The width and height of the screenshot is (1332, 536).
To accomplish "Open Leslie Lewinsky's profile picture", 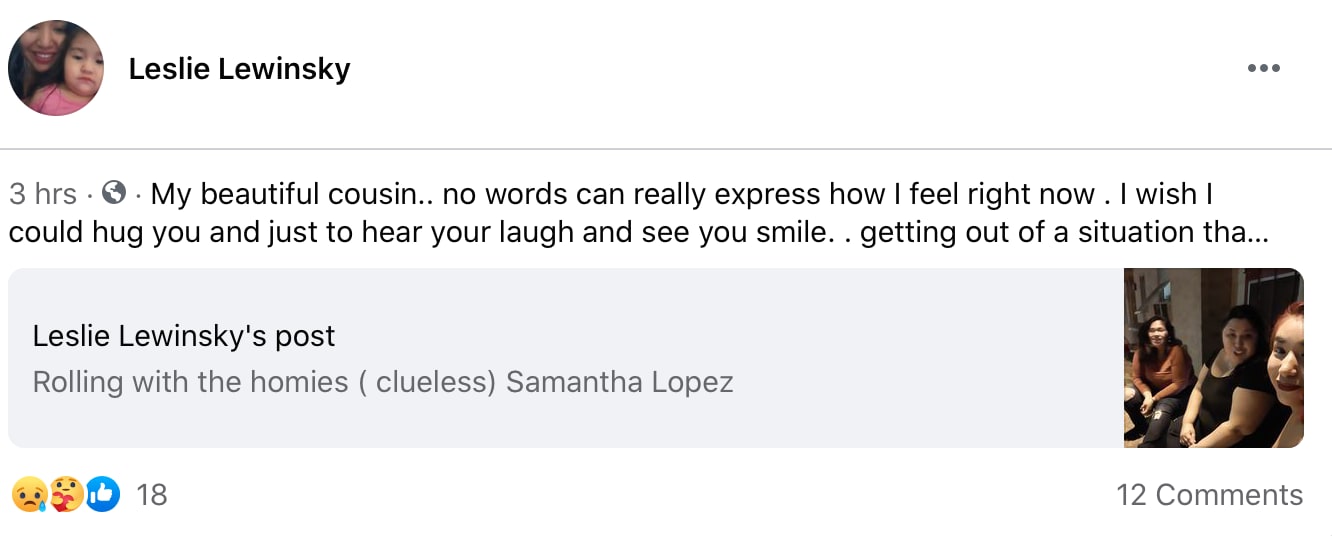I will [x=56, y=68].
